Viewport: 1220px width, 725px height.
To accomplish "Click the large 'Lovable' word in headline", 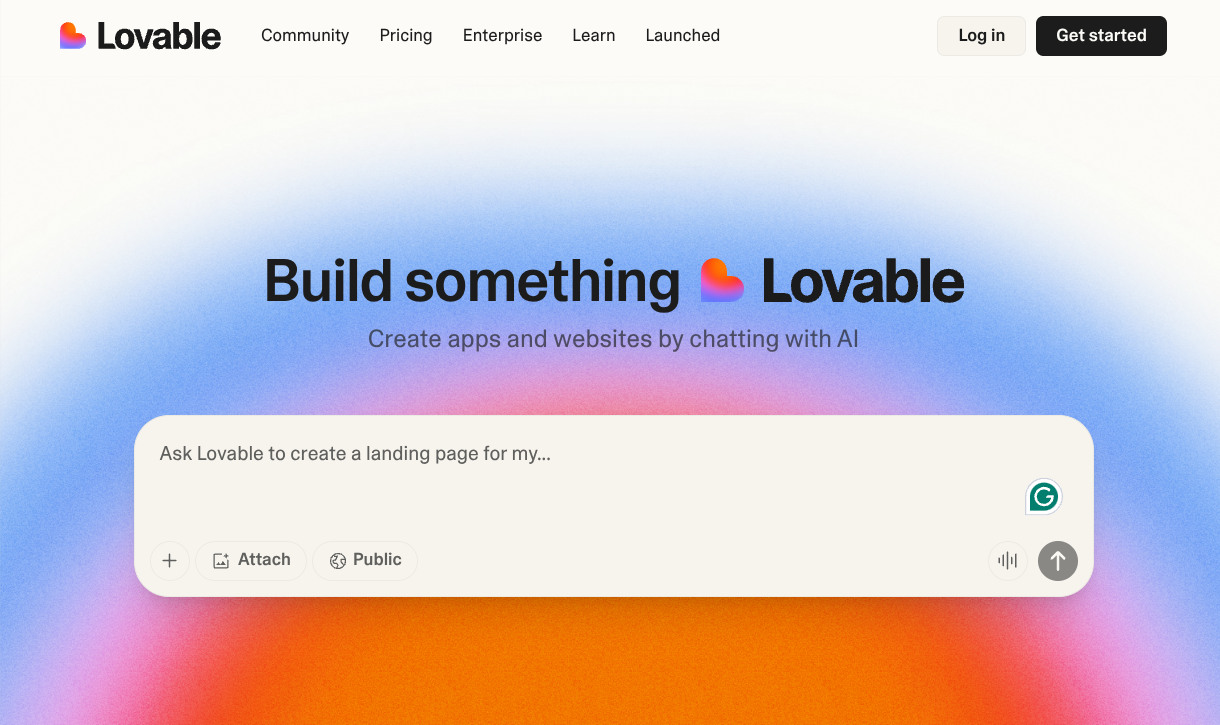I will tap(862, 281).
